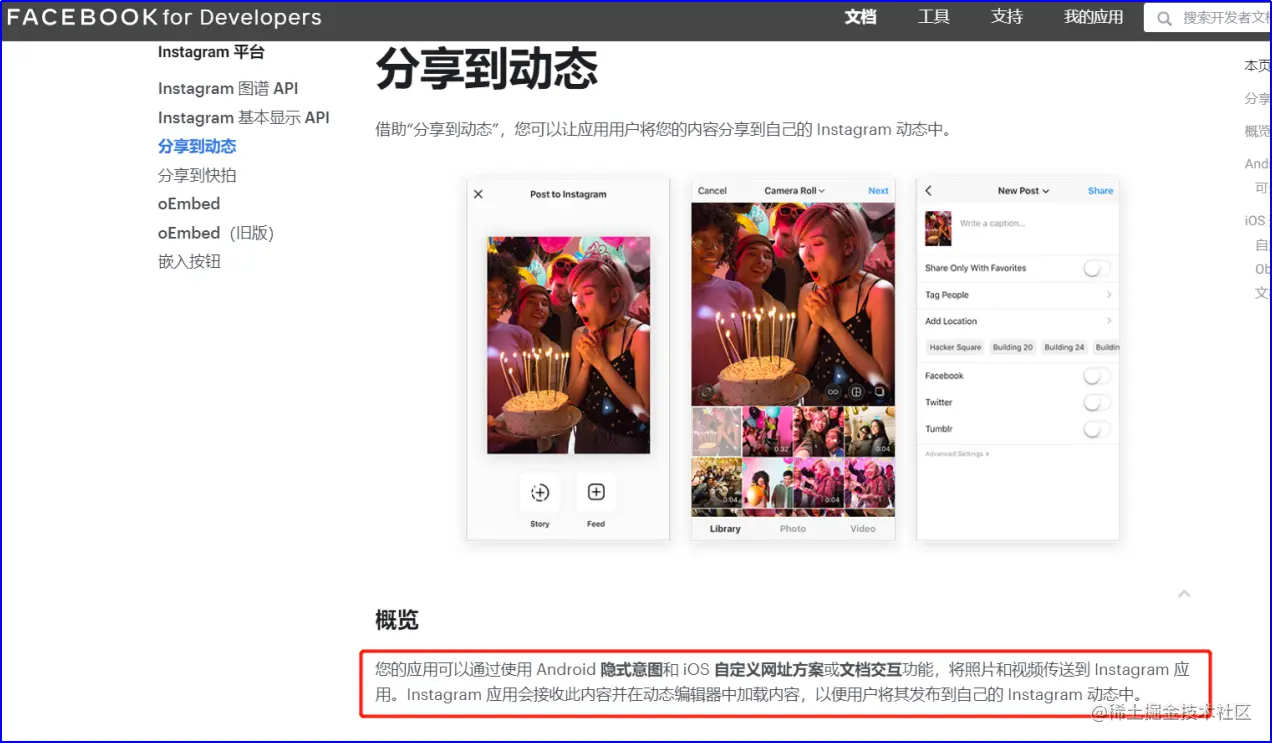
Task: Click the developer docs search field
Action: pos(1208,18)
